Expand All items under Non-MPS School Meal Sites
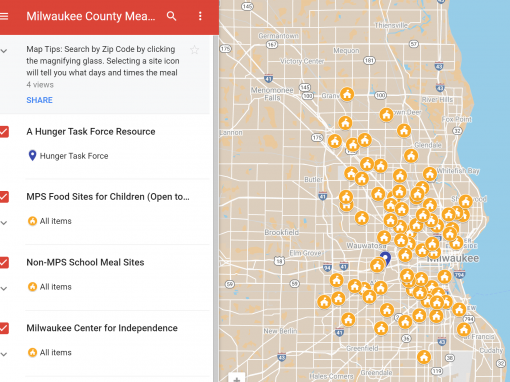This screenshot has height=382, width=510. point(4,288)
